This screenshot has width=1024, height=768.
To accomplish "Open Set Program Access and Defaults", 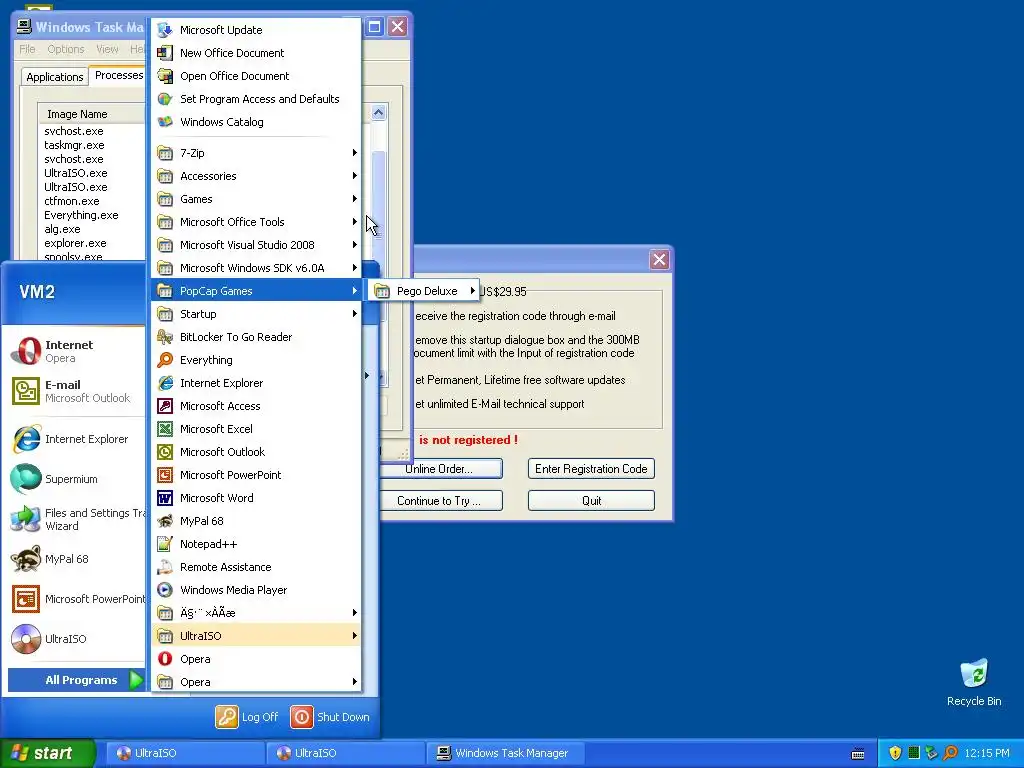I will [257, 99].
